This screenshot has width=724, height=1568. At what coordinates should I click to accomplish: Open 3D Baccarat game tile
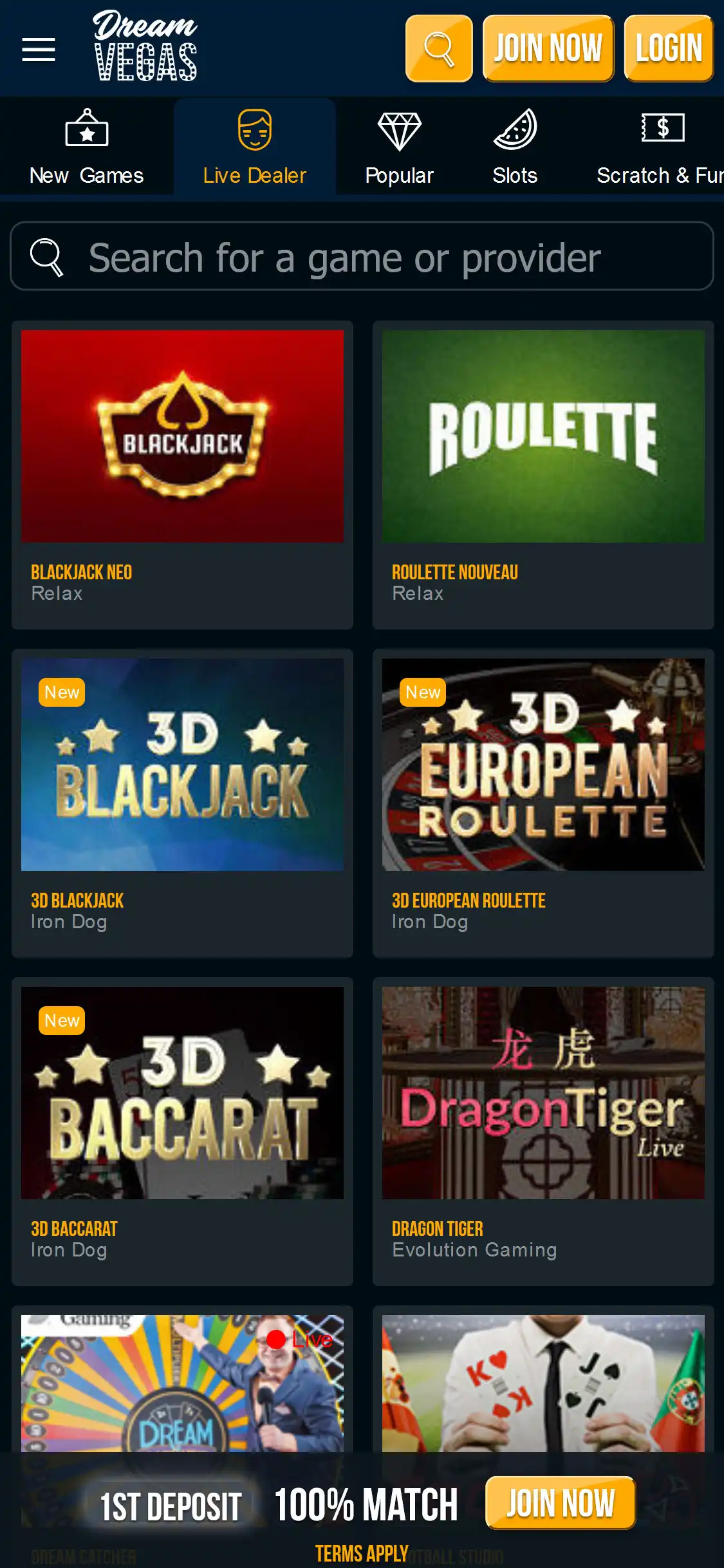(182, 1093)
